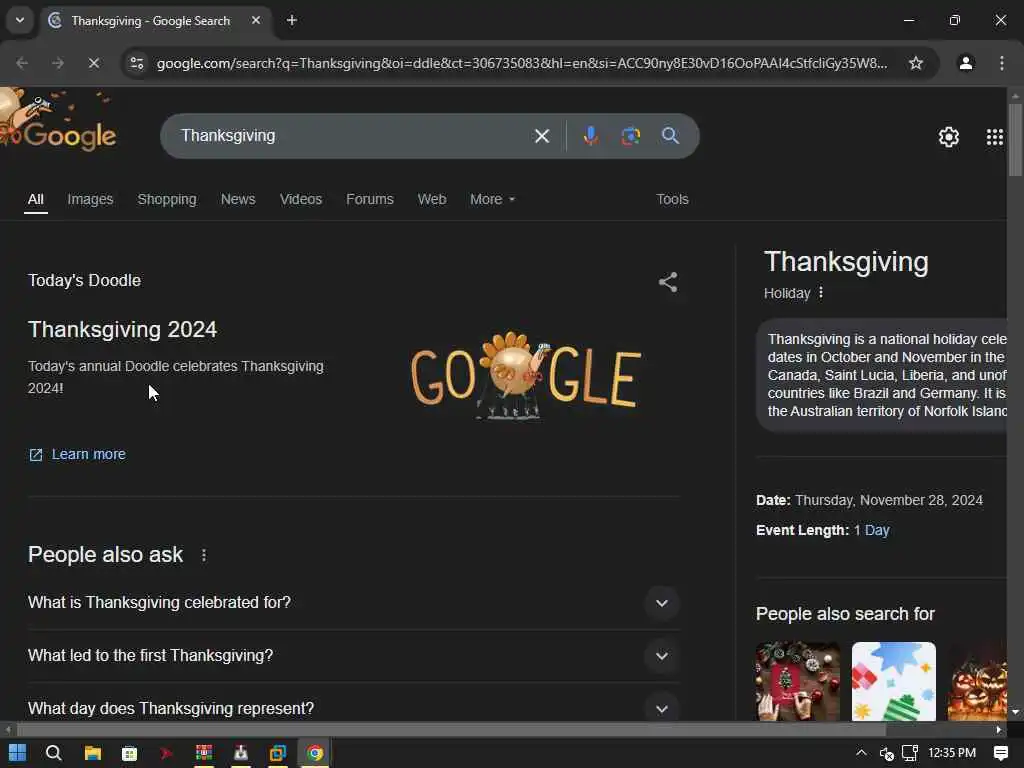Viewport: 1024px width, 768px height.
Task: Click the Thanksgiving Doodle image
Action: [x=526, y=375]
